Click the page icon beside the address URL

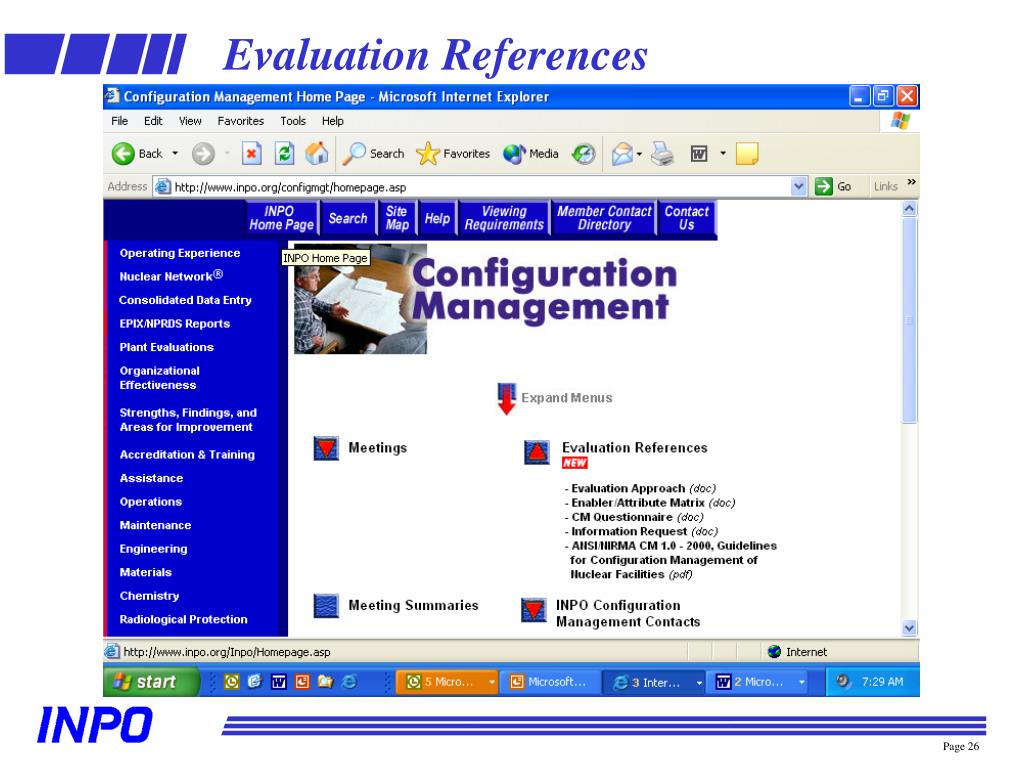163,187
